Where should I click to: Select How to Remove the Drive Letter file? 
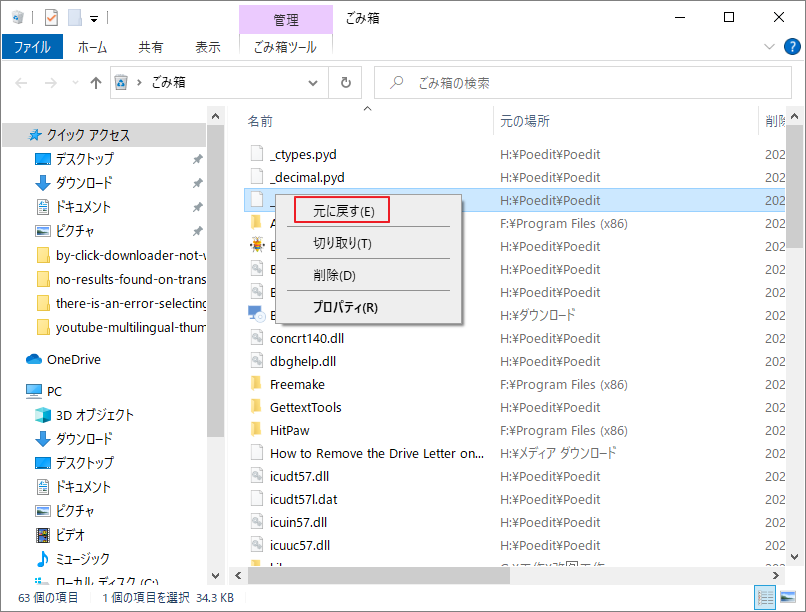click(x=377, y=453)
